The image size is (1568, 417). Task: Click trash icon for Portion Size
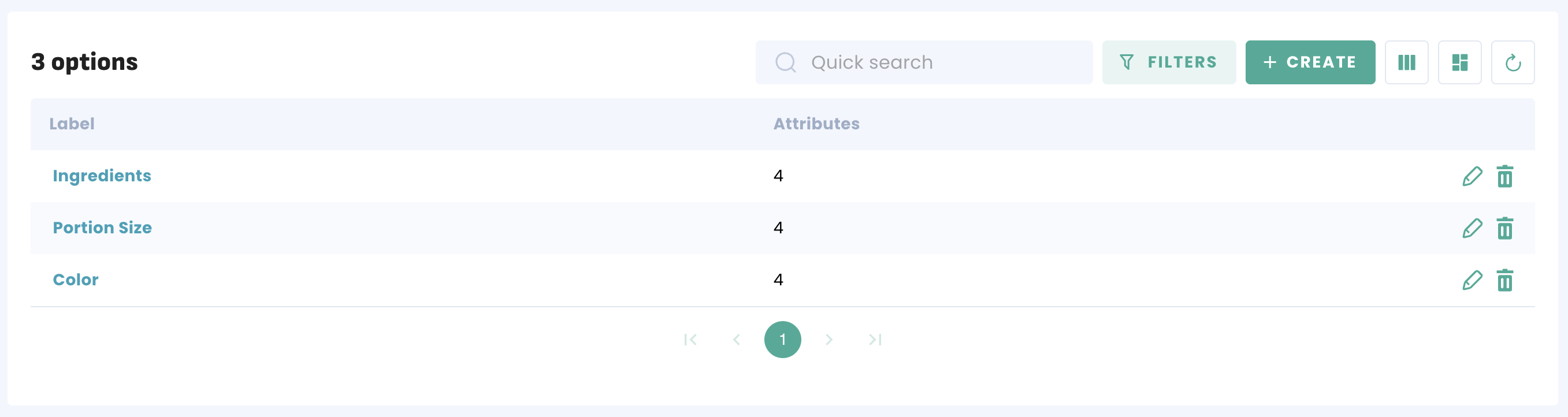[x=1504, y=228]
